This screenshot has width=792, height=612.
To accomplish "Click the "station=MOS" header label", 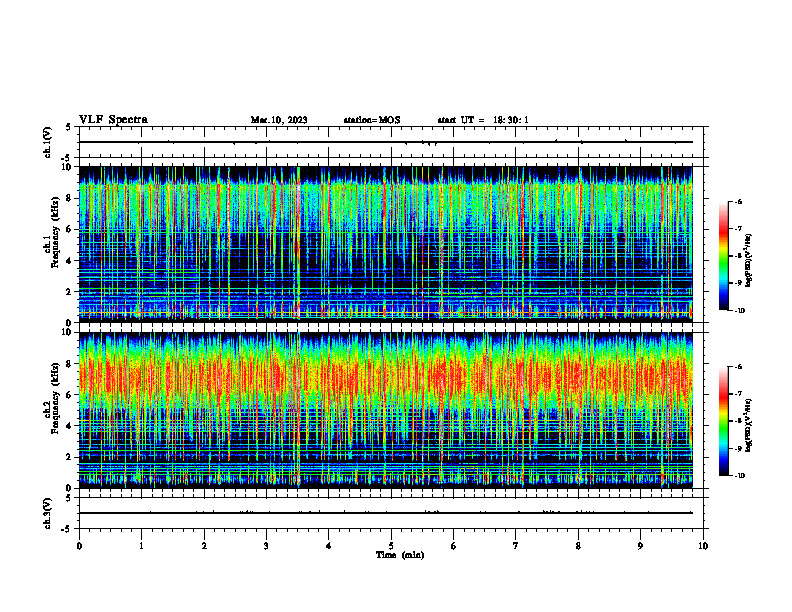I will (372, 120).
